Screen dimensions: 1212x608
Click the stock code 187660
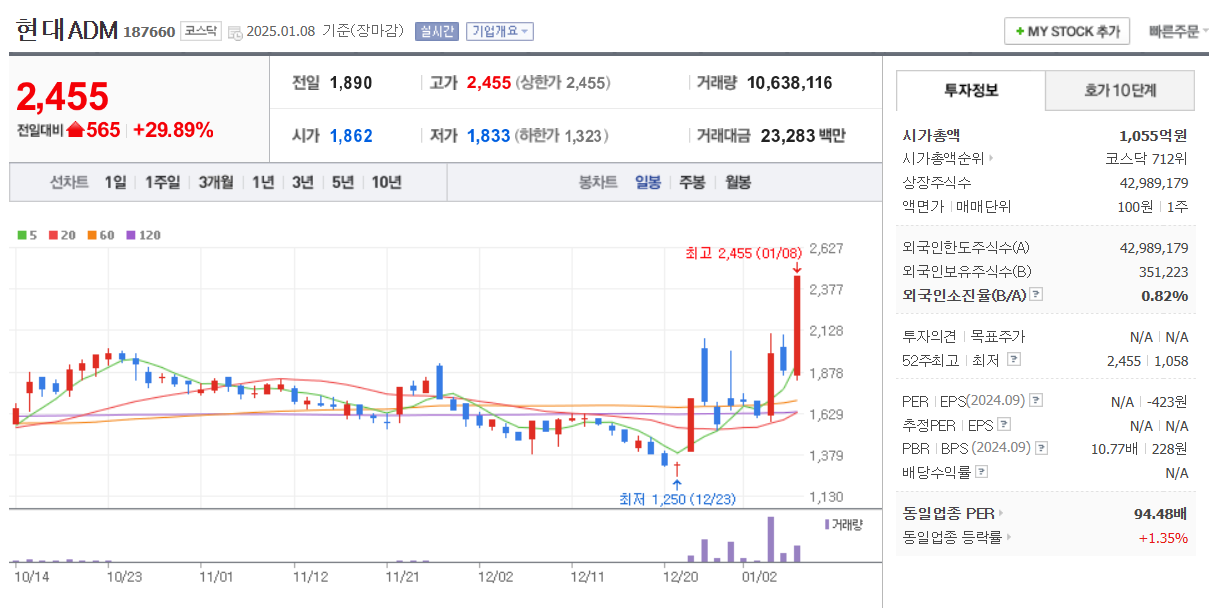coord(149,32)
